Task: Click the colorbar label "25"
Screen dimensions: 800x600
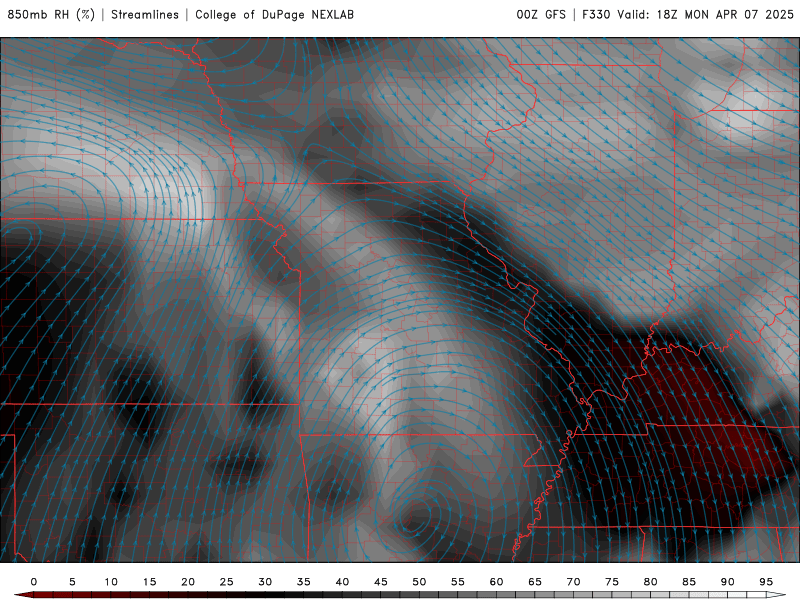Action: [227, 582]
